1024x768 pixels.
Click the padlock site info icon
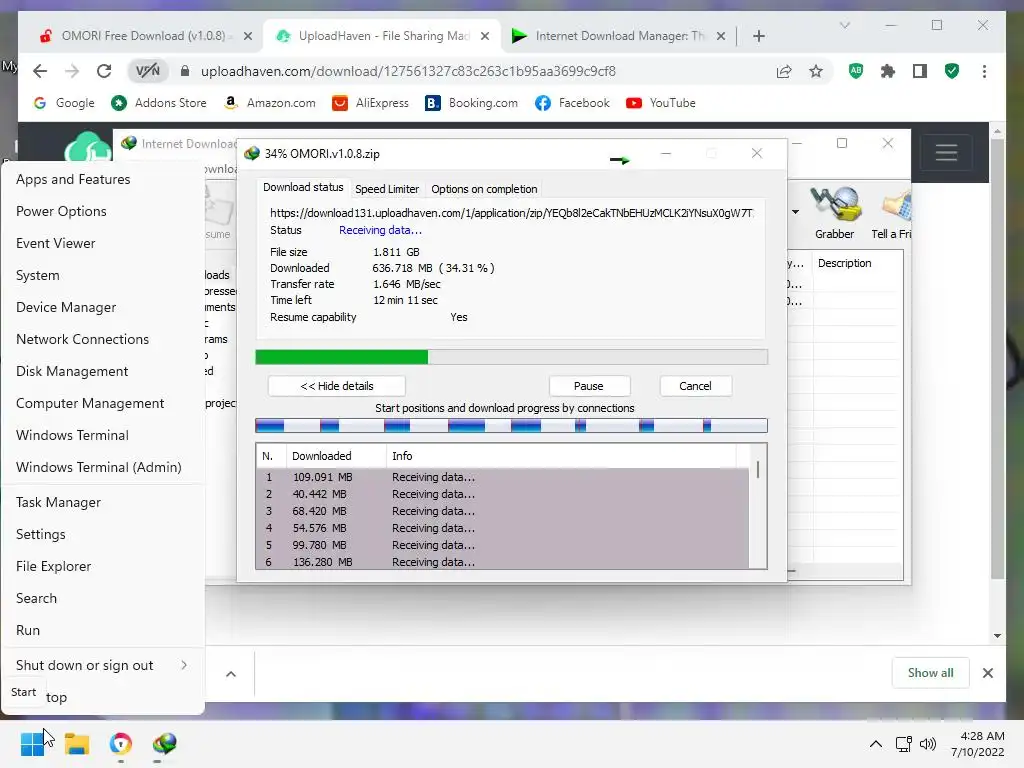[x=185, y=71]
